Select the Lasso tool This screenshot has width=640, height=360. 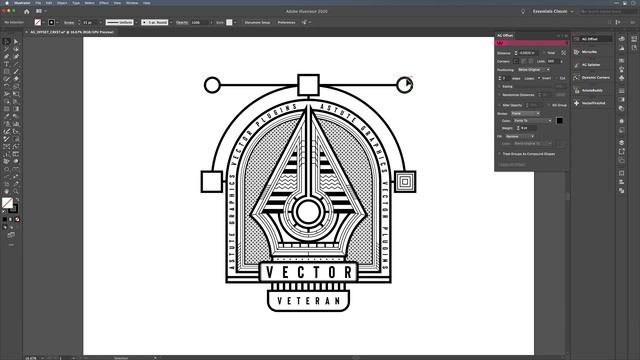(16, 49)
